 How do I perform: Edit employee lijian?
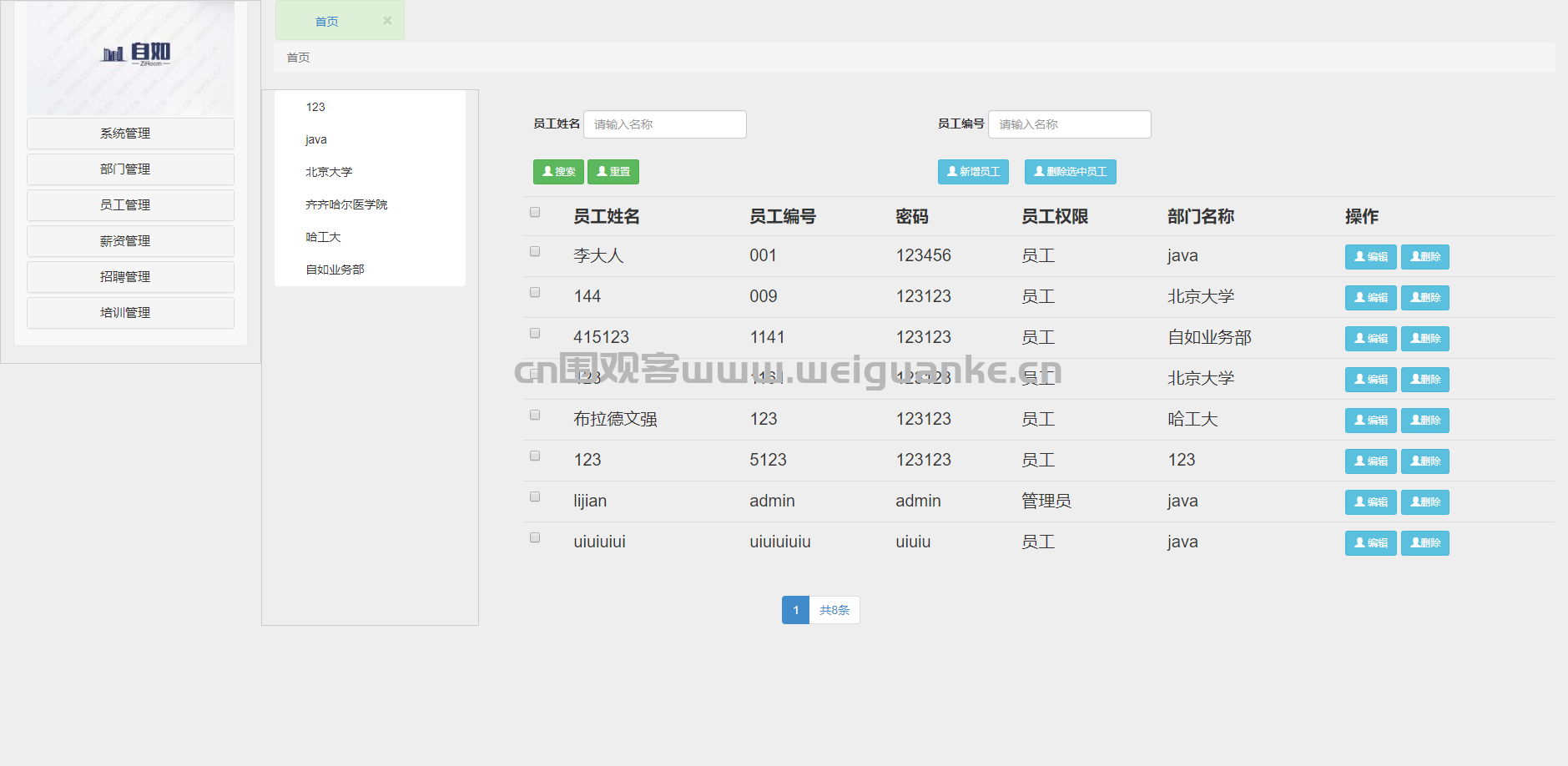click(x=1370, y=502)
